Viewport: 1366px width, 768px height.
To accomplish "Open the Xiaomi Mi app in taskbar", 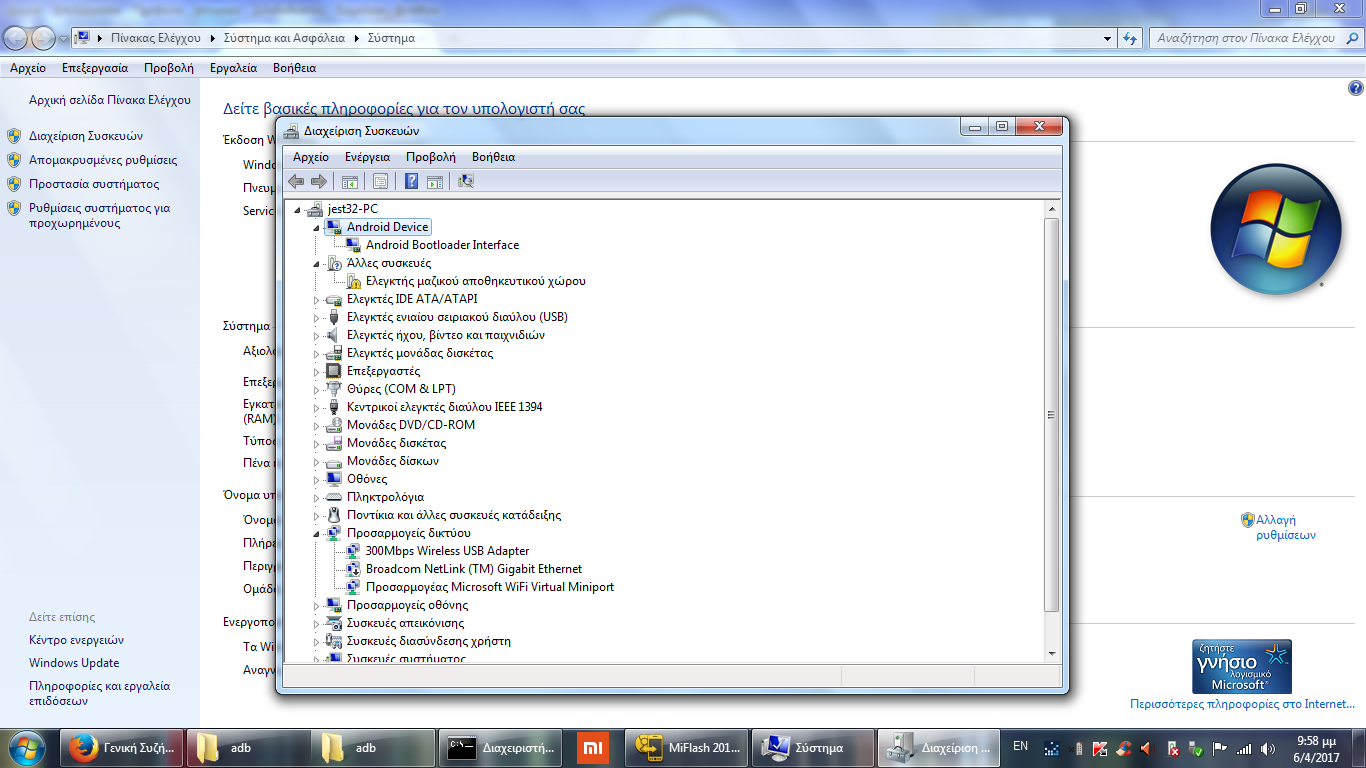I will (593, 748).
